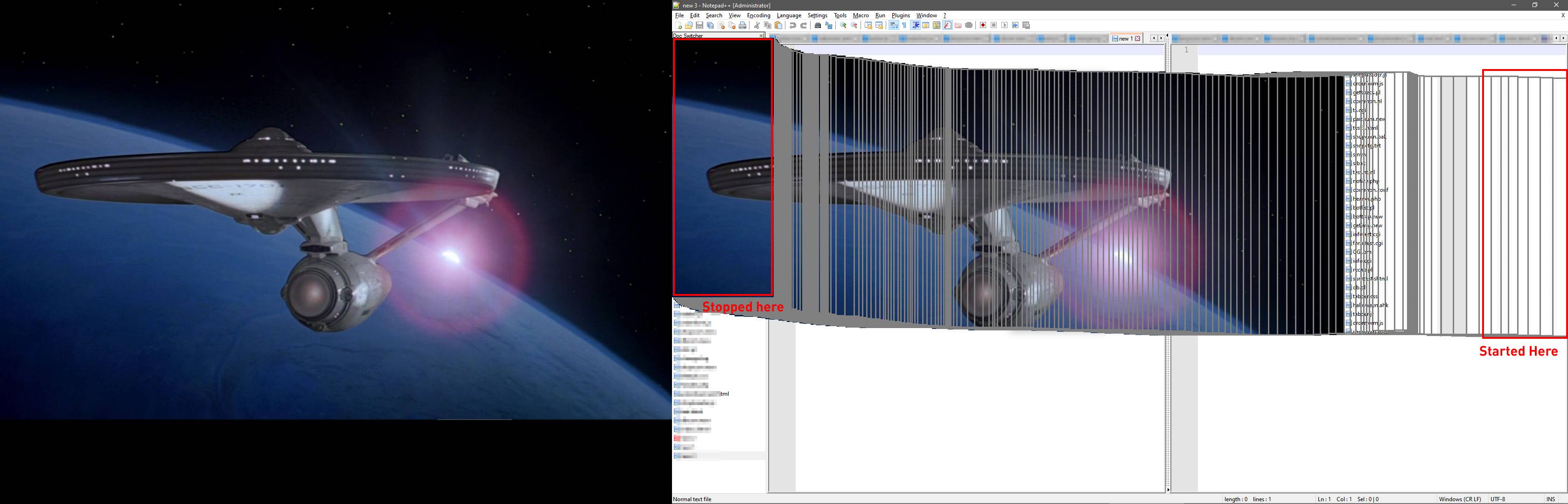The width and height of the screenshot is (1568, 504).
Task: Open the Plugins menu
Action: coord(901,15)
